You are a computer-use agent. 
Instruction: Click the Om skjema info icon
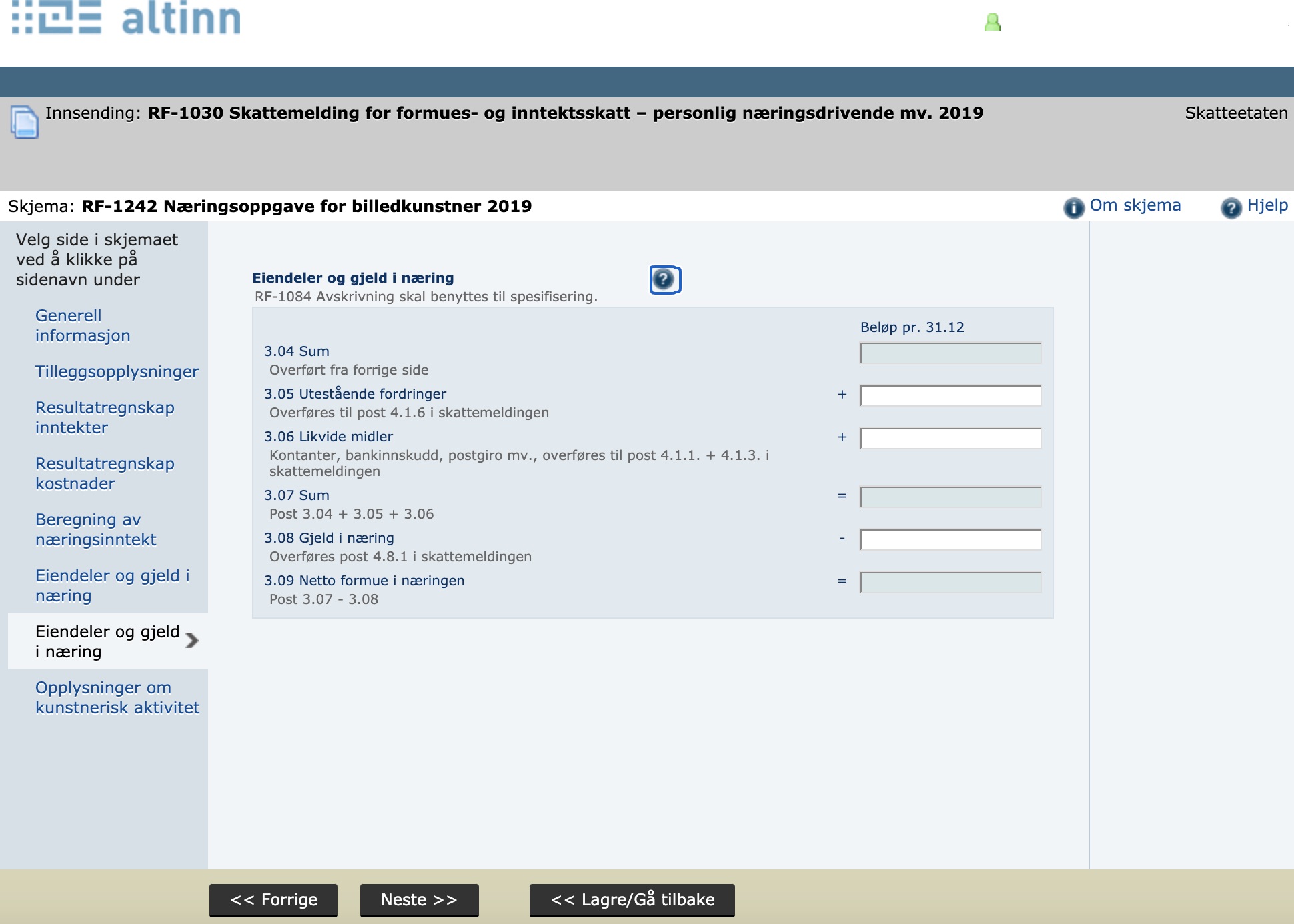coord(1073,207)
